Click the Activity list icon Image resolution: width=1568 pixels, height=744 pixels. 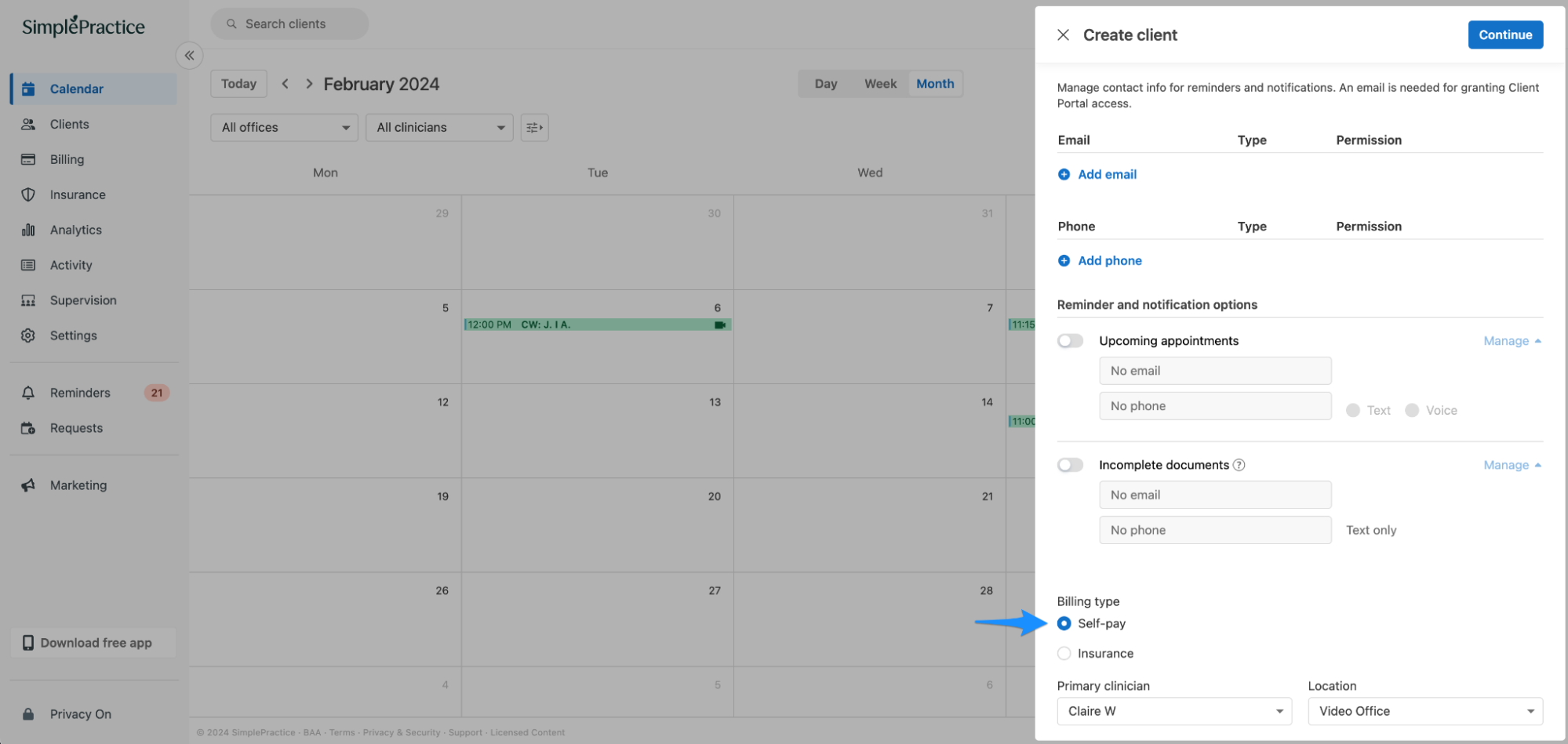[x=28, y=265]
